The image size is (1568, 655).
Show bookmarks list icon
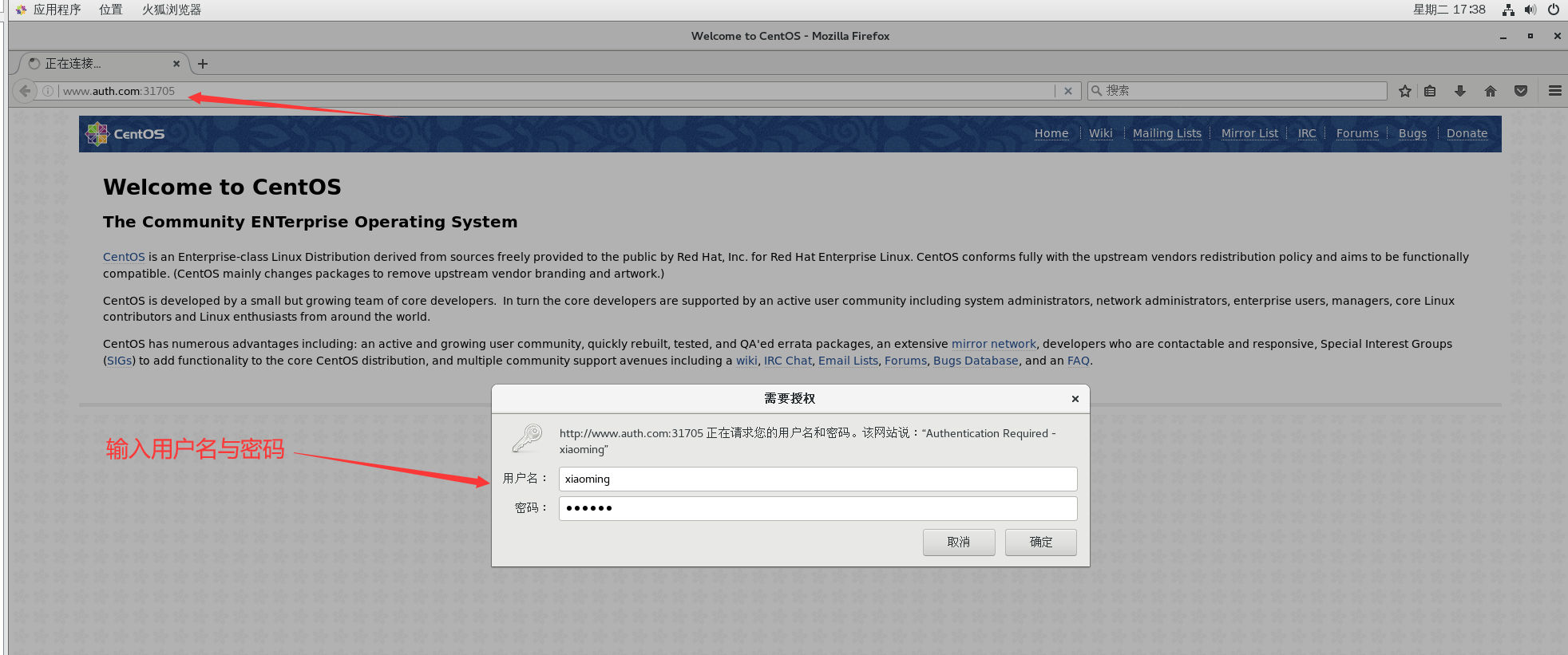1430,91
